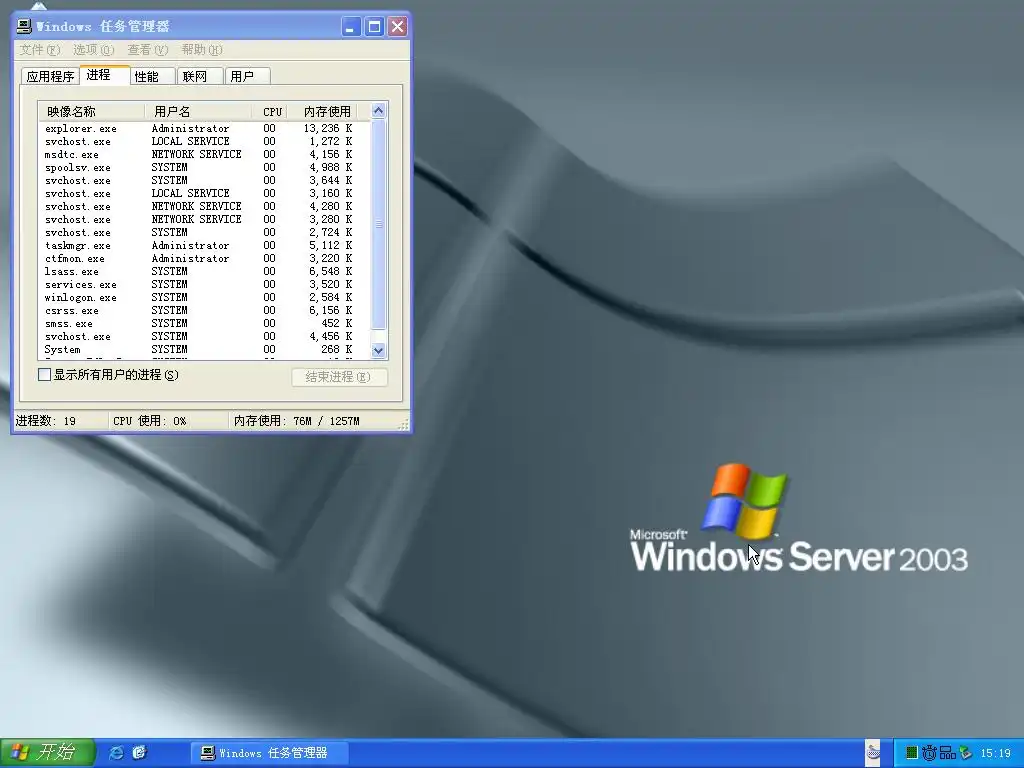Switch to the 性能 tab

pos(152,76)
